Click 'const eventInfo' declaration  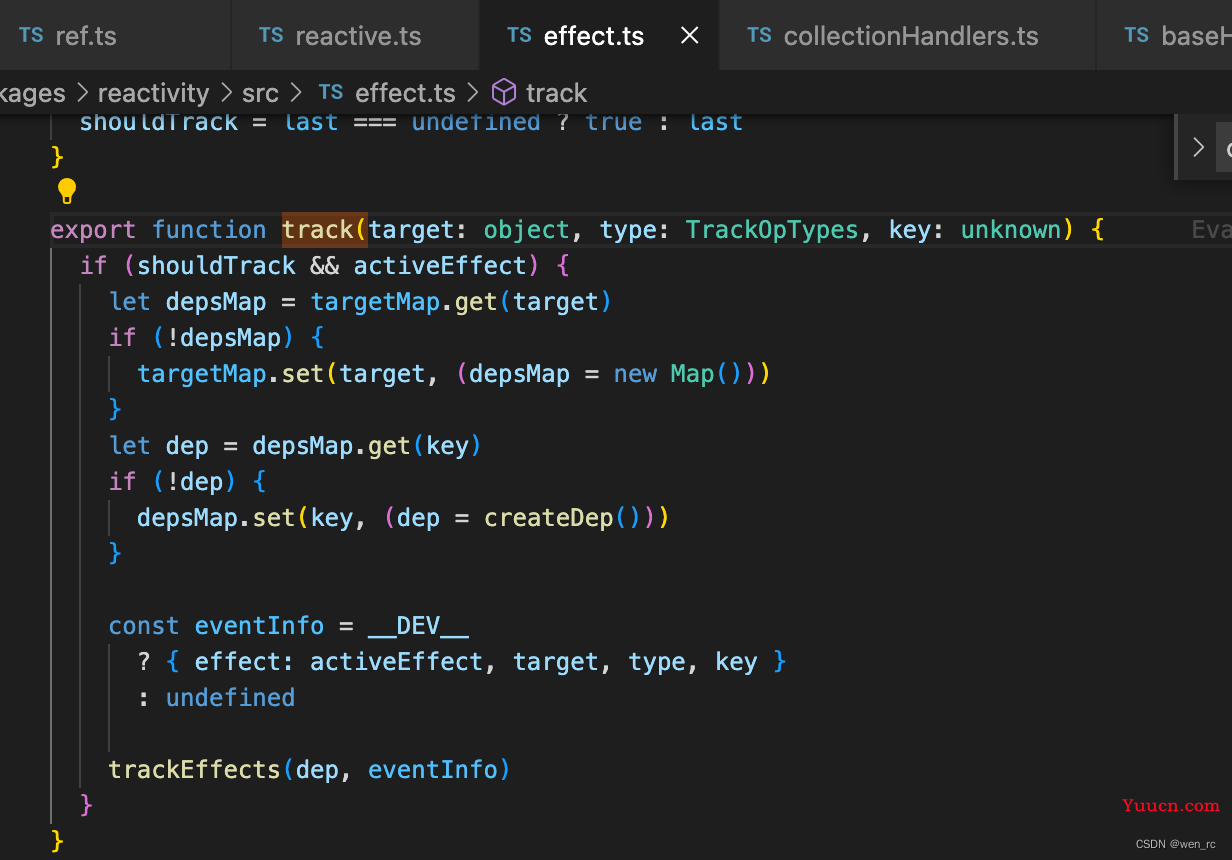point(216,626)
